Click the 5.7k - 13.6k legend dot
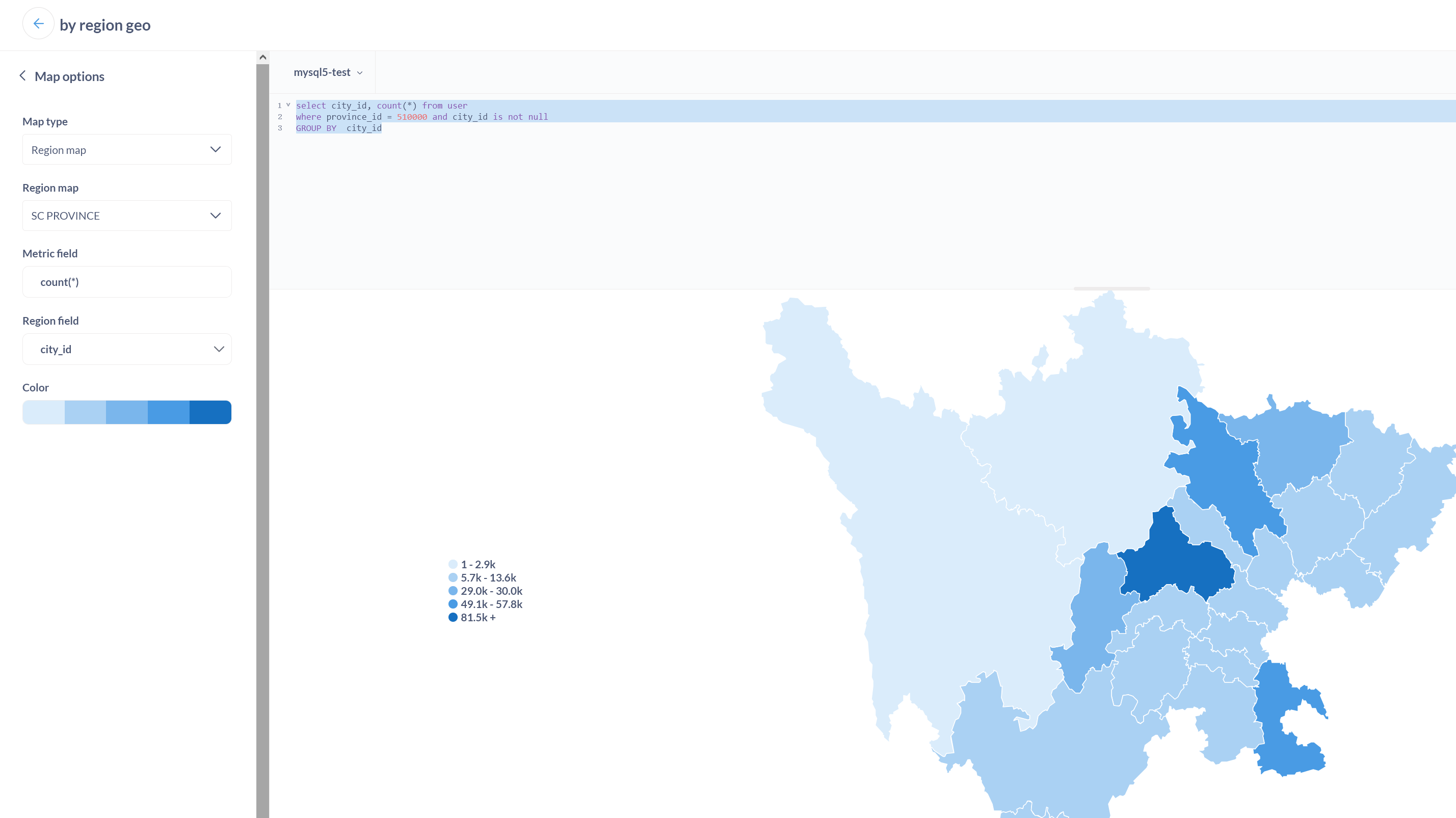Screen dimensions: 1456x818 point(453,577)
